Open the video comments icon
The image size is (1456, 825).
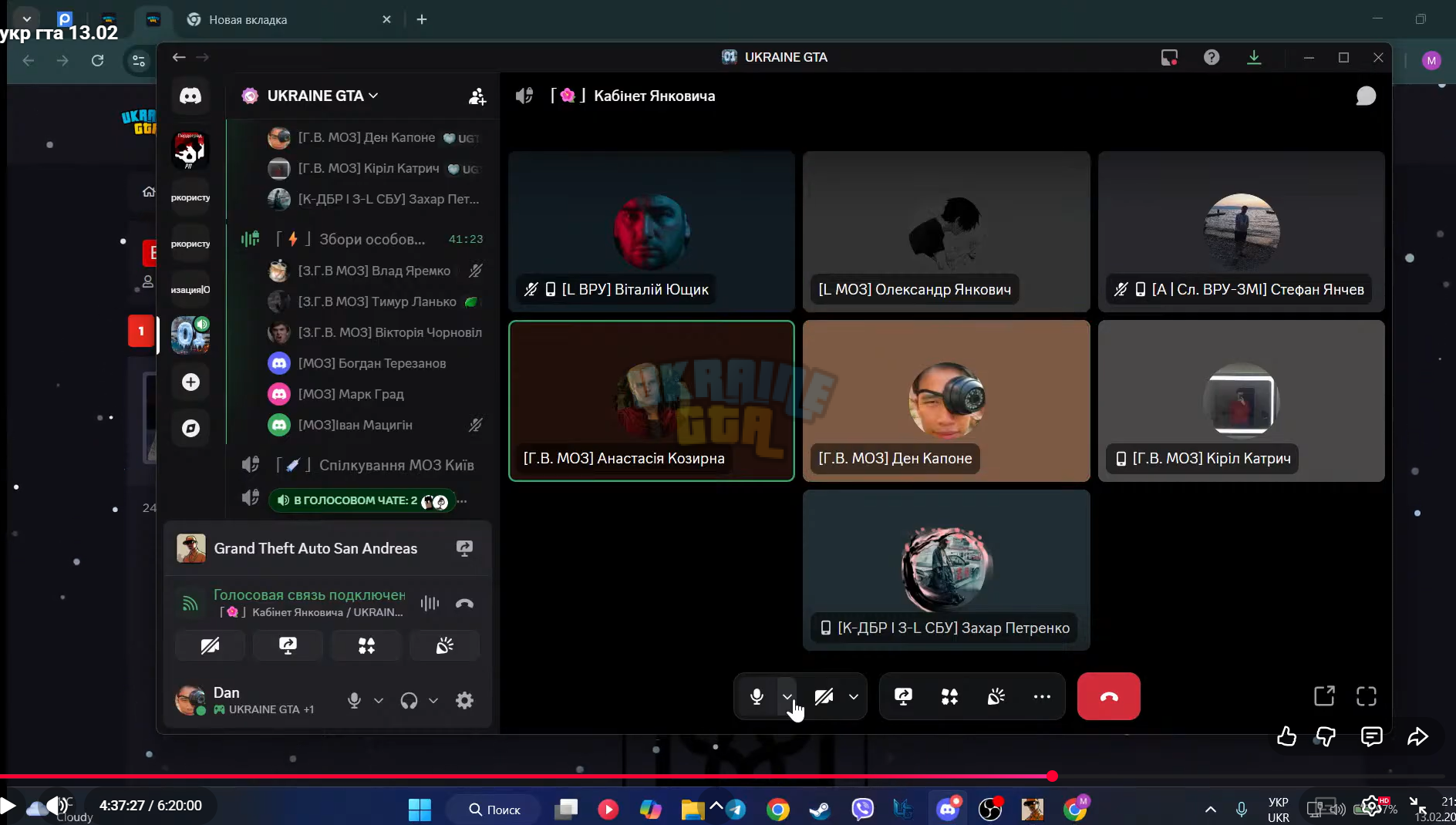[1371, 736]
